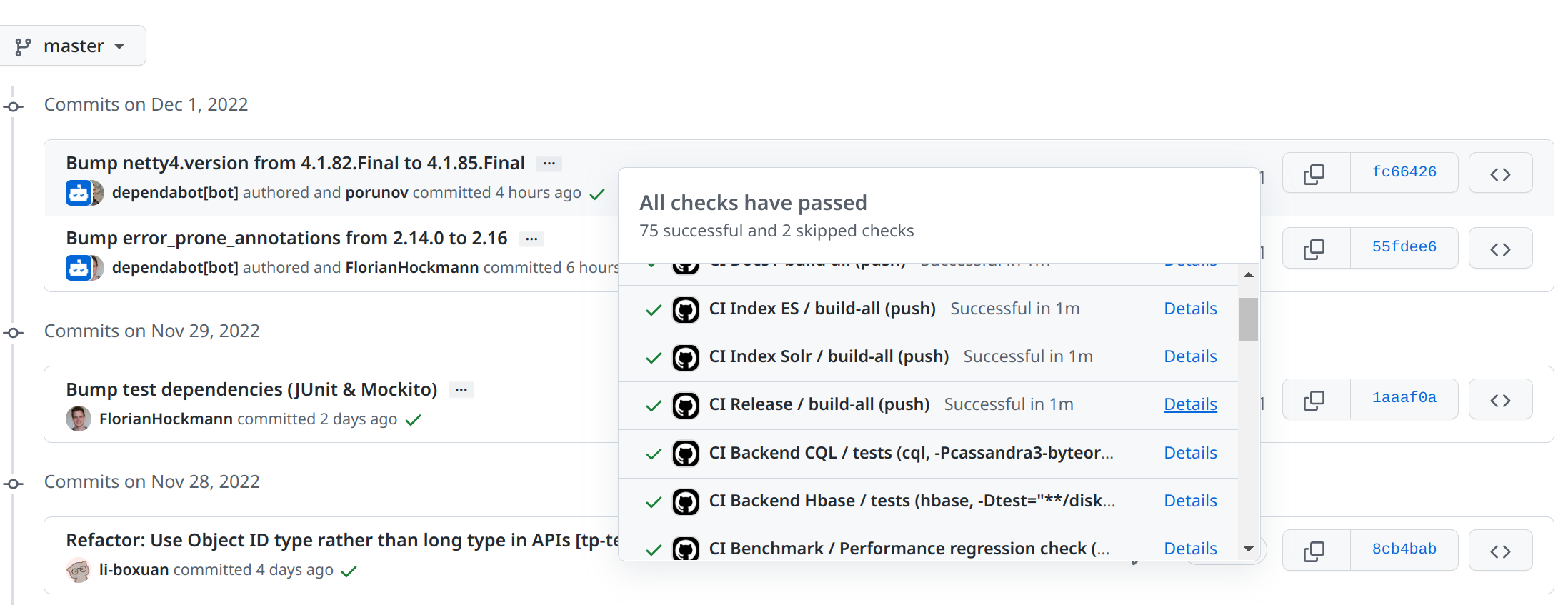
Task: Show check status for li-boxuan commit
Action: (x=349, y=571)
